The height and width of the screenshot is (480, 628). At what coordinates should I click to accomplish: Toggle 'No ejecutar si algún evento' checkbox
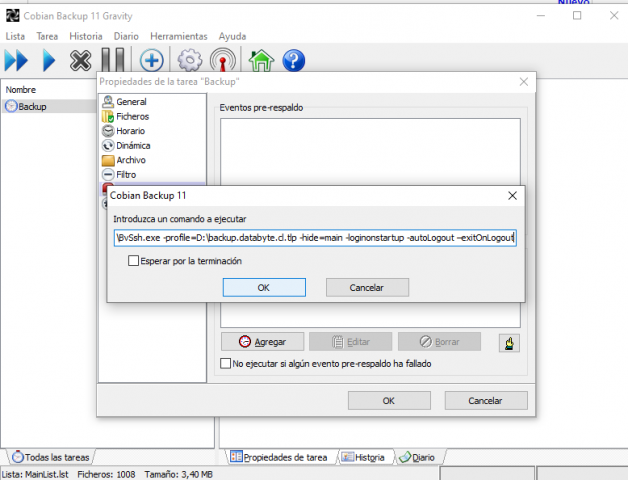coord(225,363)
